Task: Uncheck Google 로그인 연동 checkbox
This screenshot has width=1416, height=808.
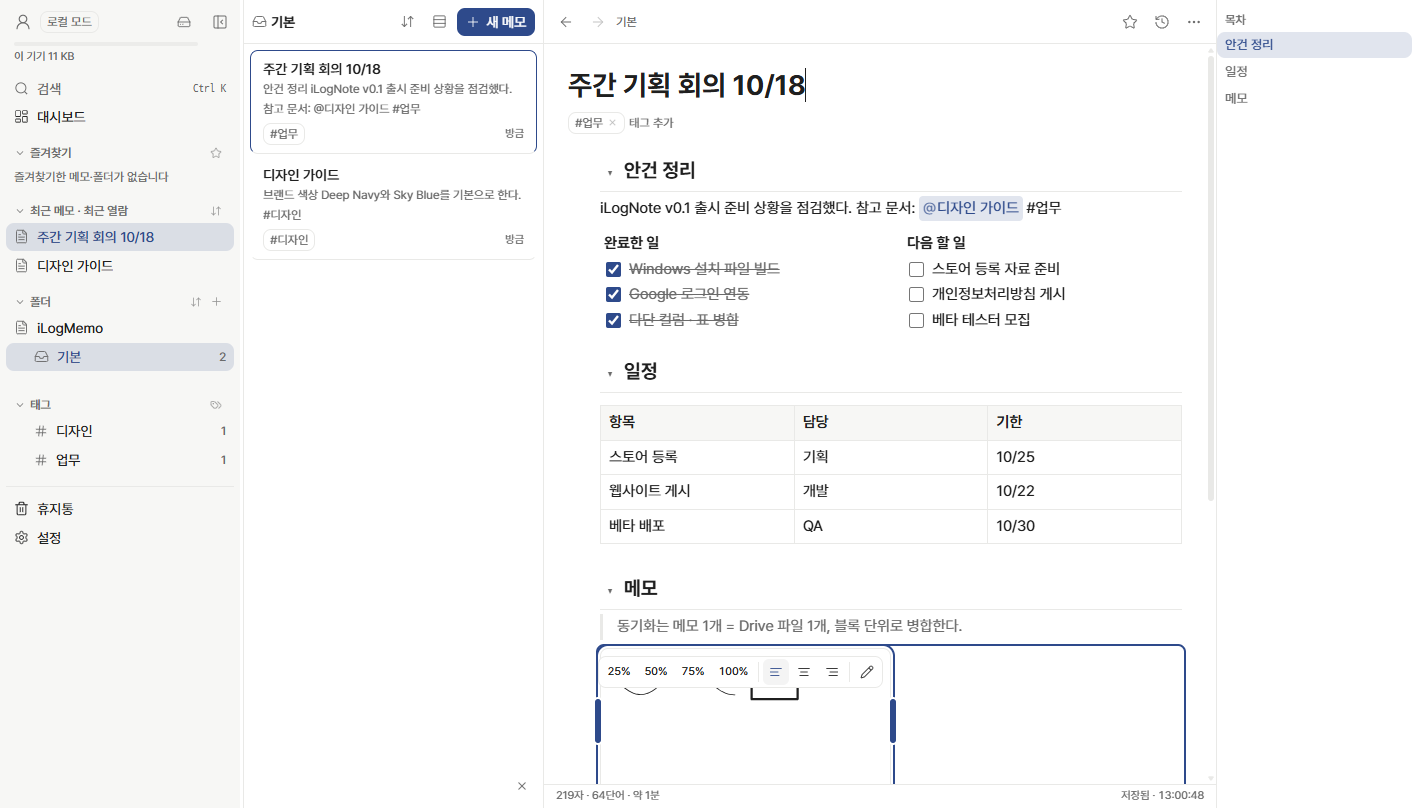Action: pos(614,294)
